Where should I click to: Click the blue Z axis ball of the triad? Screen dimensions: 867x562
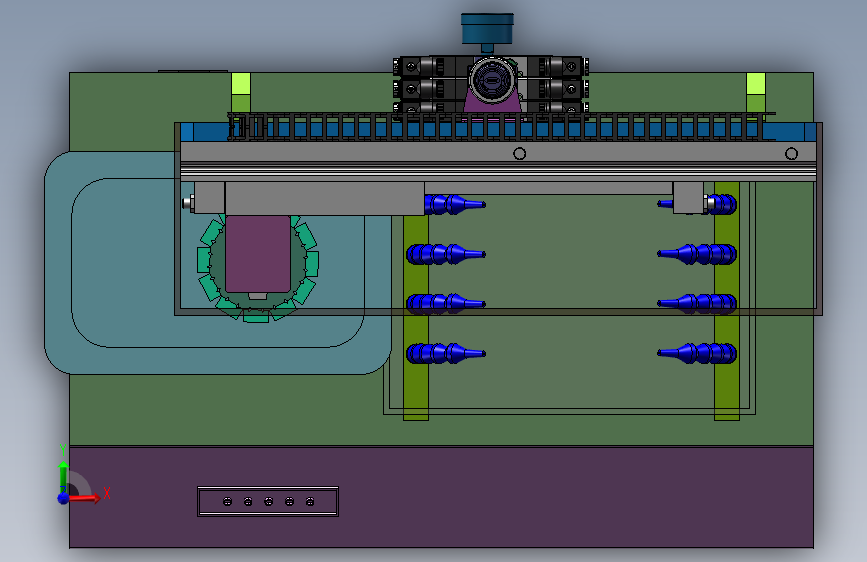click(x=64, y=498)
